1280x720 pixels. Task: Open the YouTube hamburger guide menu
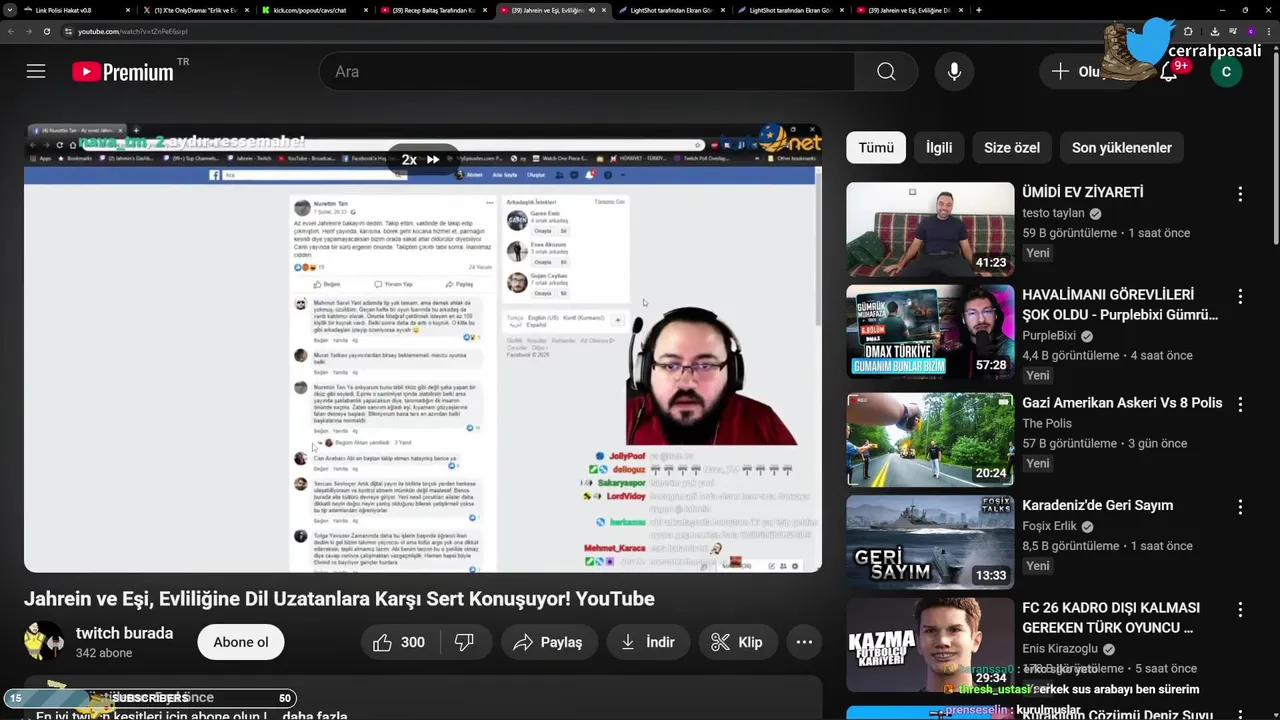click(x=36, y=71)
